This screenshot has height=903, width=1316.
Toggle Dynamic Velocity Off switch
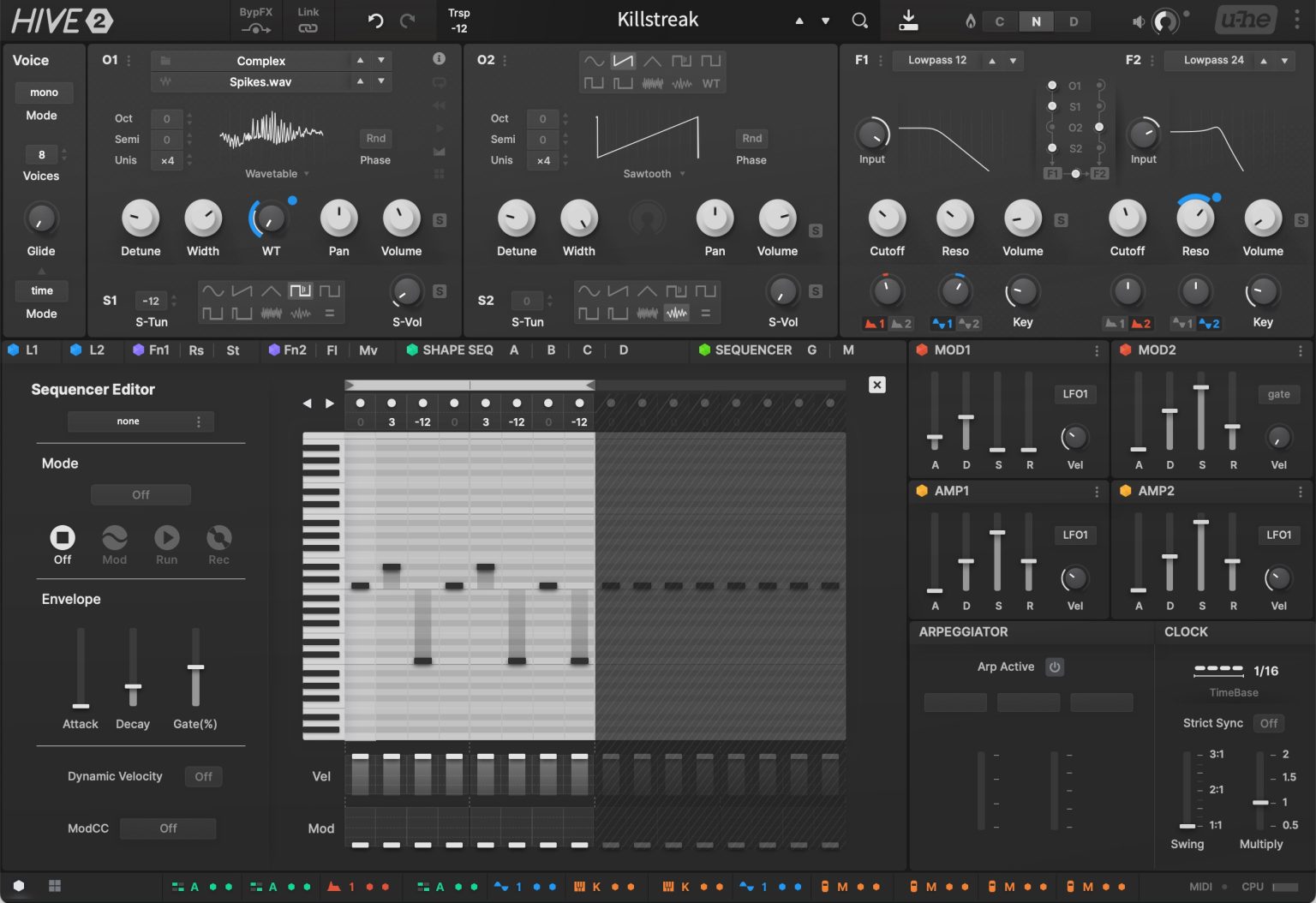click(x=203, y=776)
